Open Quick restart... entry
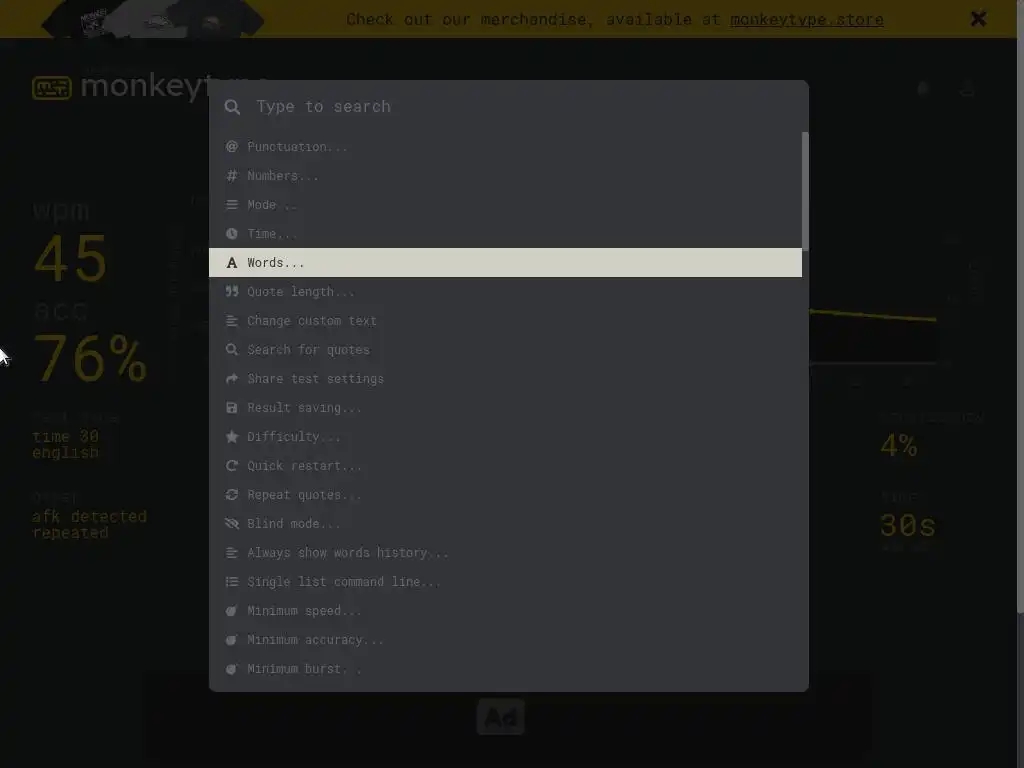This screenshot has width=1024, height=768. pyautogui.click(x=505, y=466)
